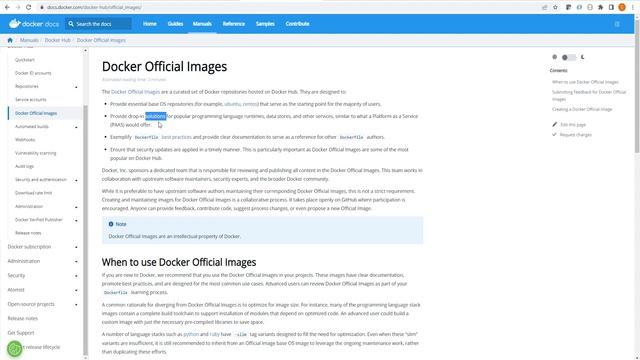
Task: Expand the Atomist section arrow
Action: [76, 290]
